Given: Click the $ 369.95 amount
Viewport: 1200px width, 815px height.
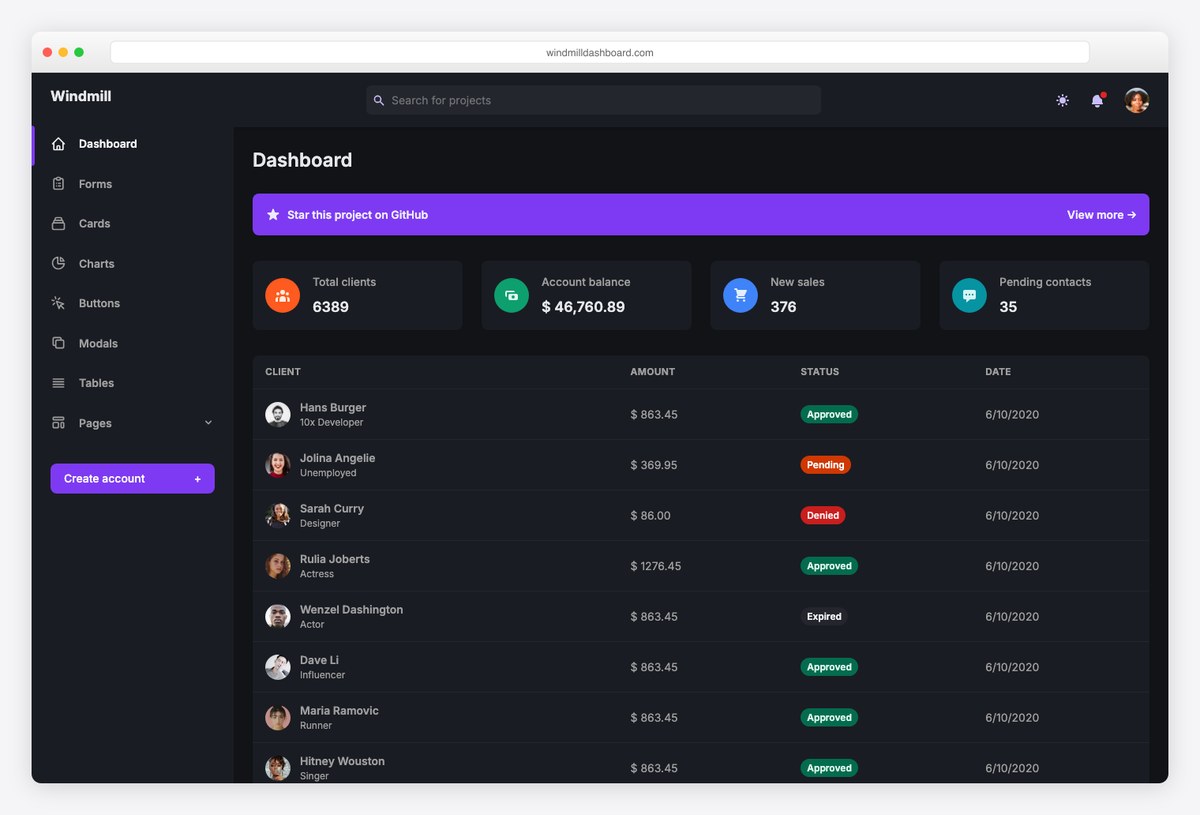Looking at the screenshot, I should click(x=654, y=465).
